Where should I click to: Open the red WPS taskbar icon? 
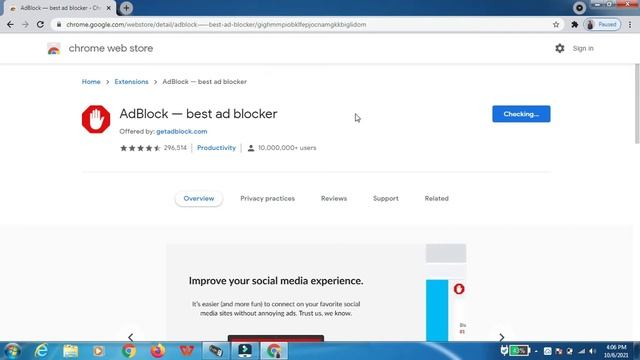point(187,351)
